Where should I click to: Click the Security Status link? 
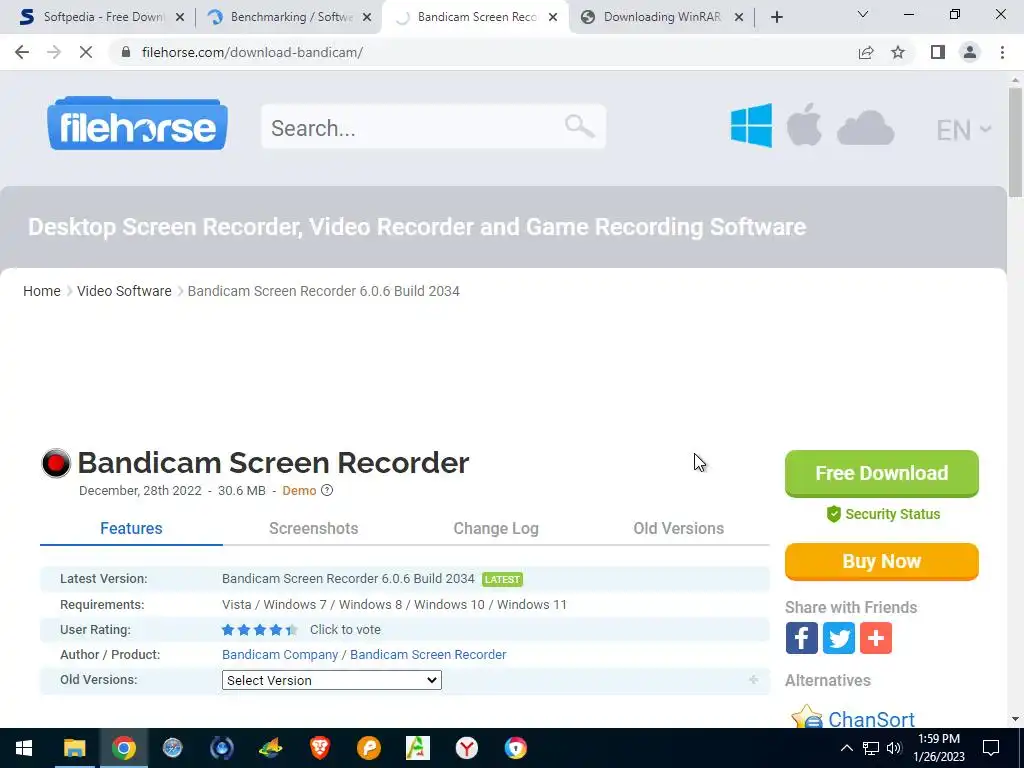(884, 514)
